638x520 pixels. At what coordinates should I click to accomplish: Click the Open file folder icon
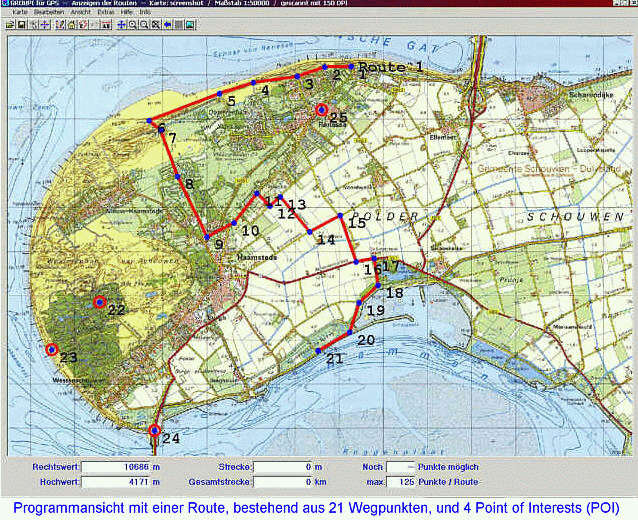pyautogui.click(x=10, y=24)
